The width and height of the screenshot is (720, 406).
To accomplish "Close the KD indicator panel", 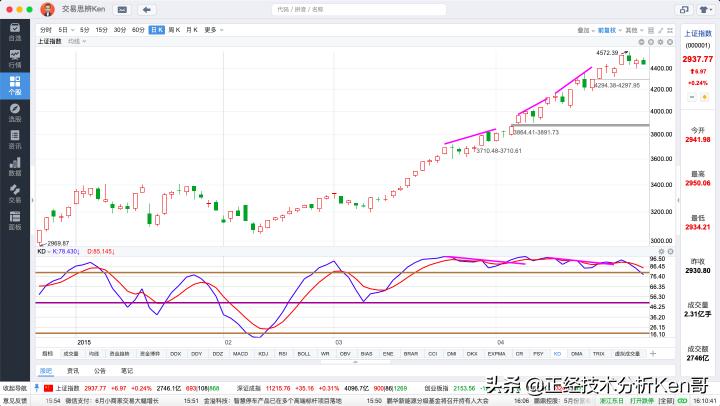I will click(670, 252).
